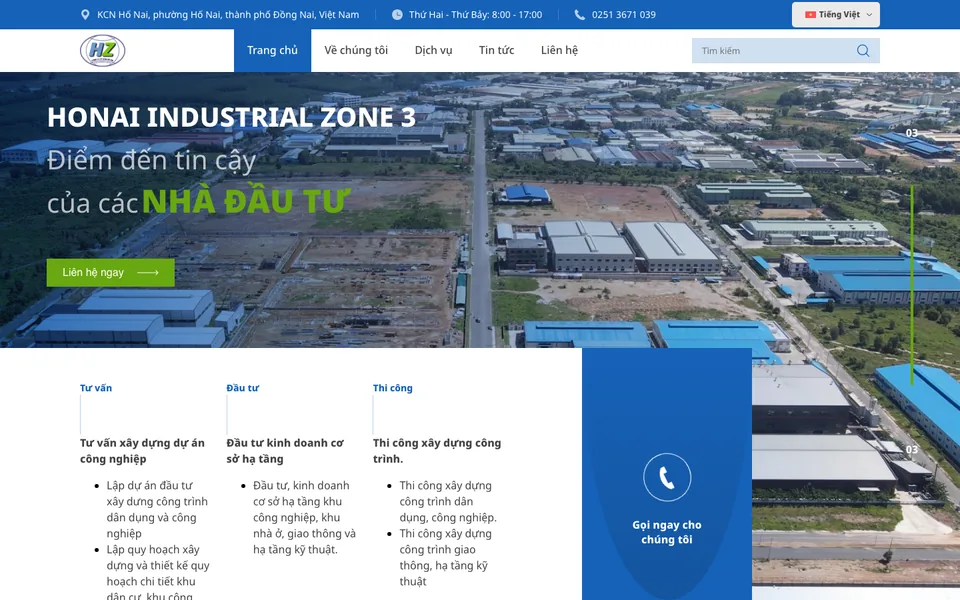The image size is (960, 600).
Task: Click the location pin icon
Action: click(85, 15)
